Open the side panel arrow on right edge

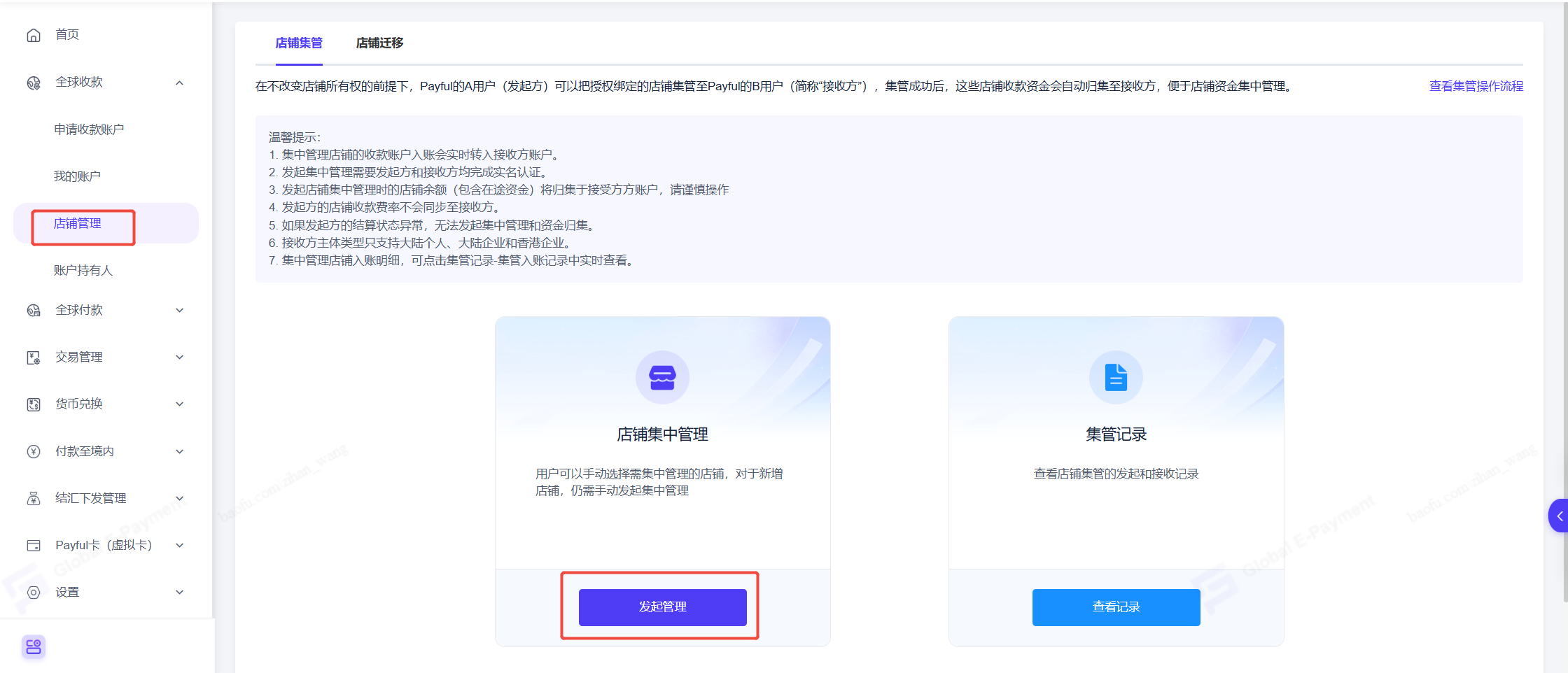(1559, 516)
